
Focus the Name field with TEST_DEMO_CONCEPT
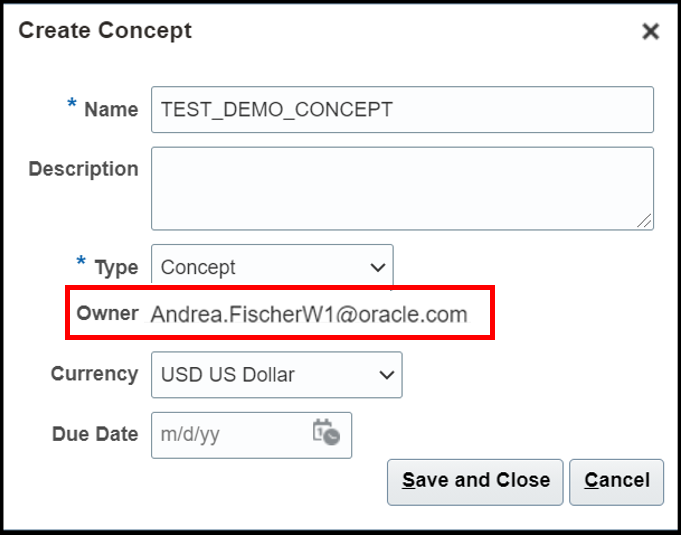pyautogui.click(x=402, y=110)
